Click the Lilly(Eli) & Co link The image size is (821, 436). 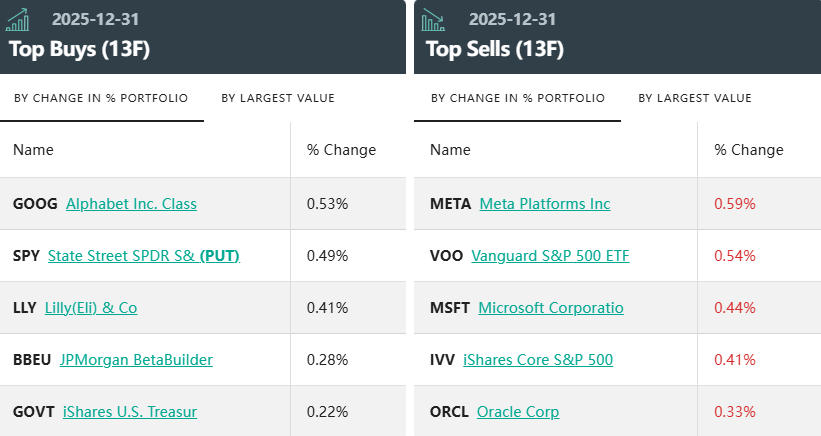click(x=91, y=308)
